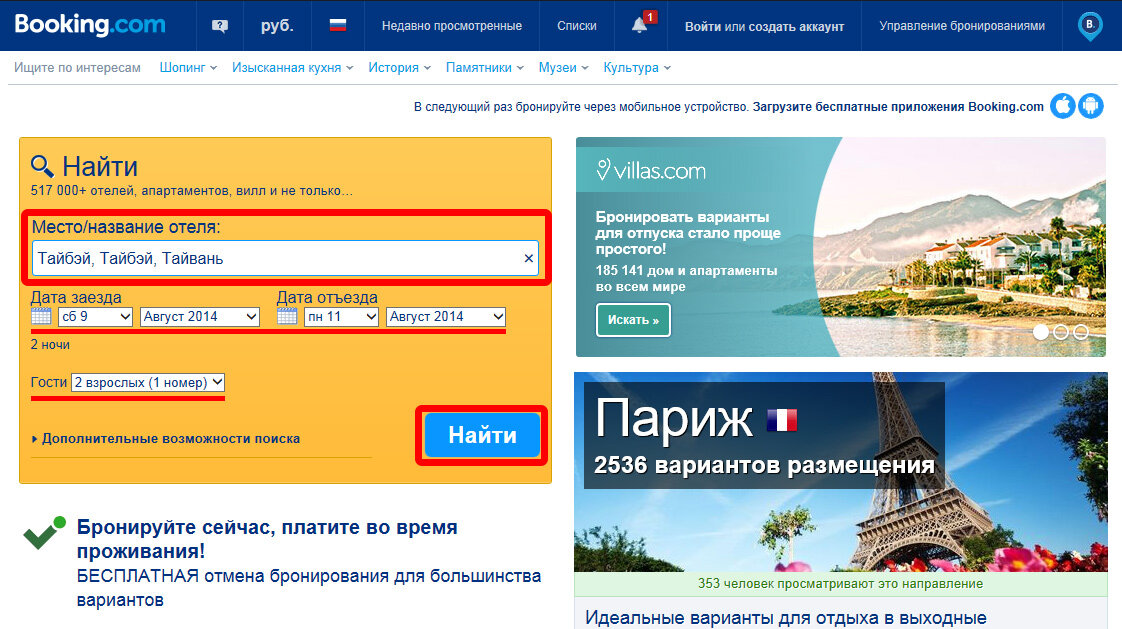
Task: Expand the История interest menu
Action: coord(400,68)
